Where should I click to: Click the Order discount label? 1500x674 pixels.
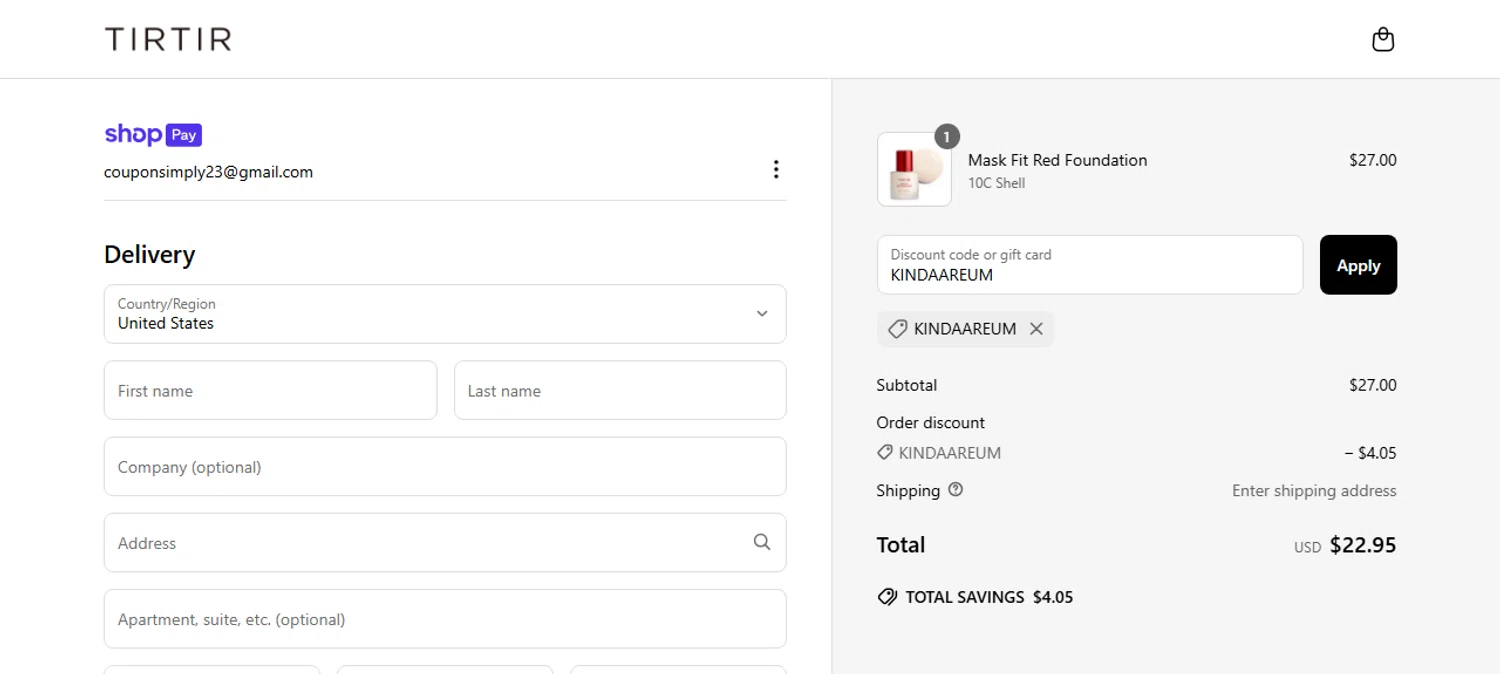(931, 423)
